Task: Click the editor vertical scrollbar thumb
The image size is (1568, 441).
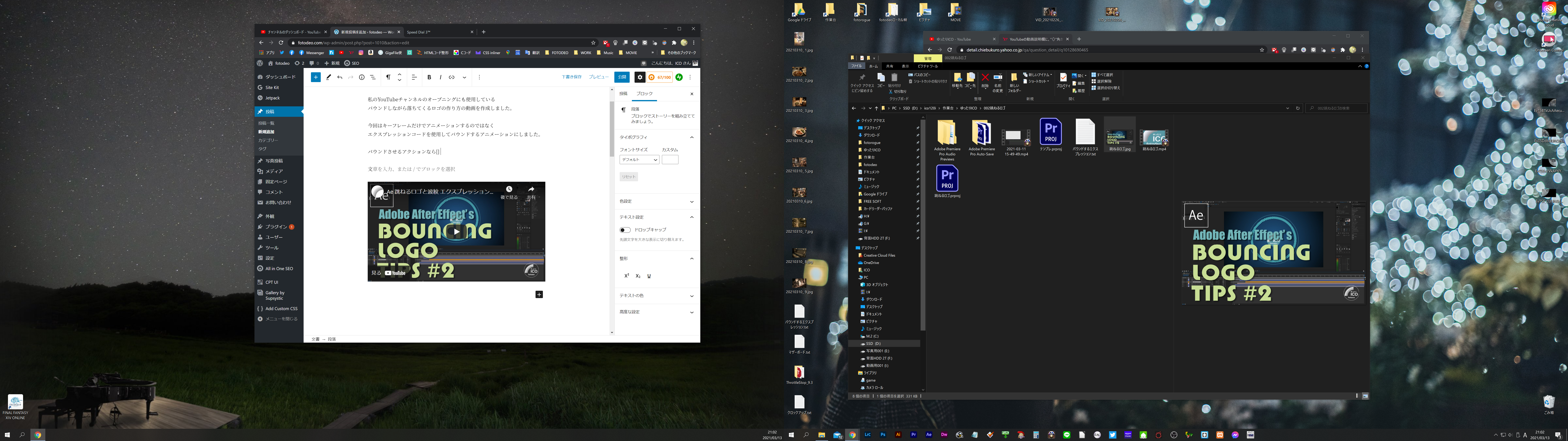Action: [612, 129]
